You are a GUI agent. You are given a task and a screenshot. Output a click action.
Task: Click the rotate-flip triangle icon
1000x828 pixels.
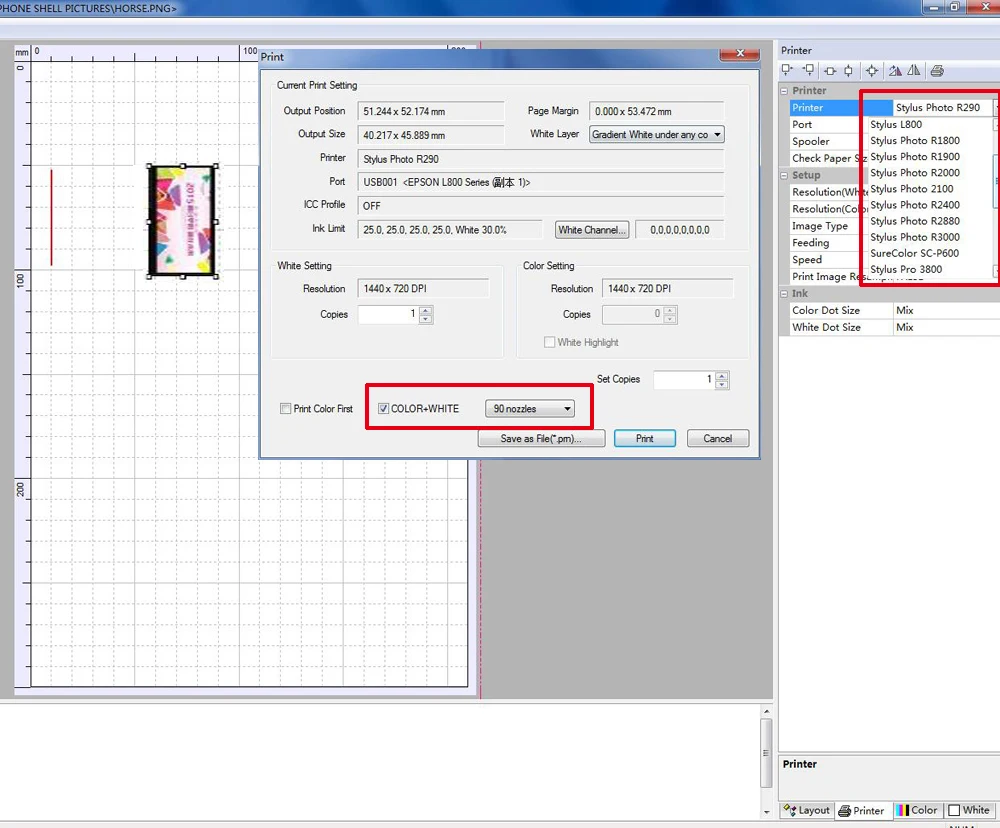coord(895,71)
